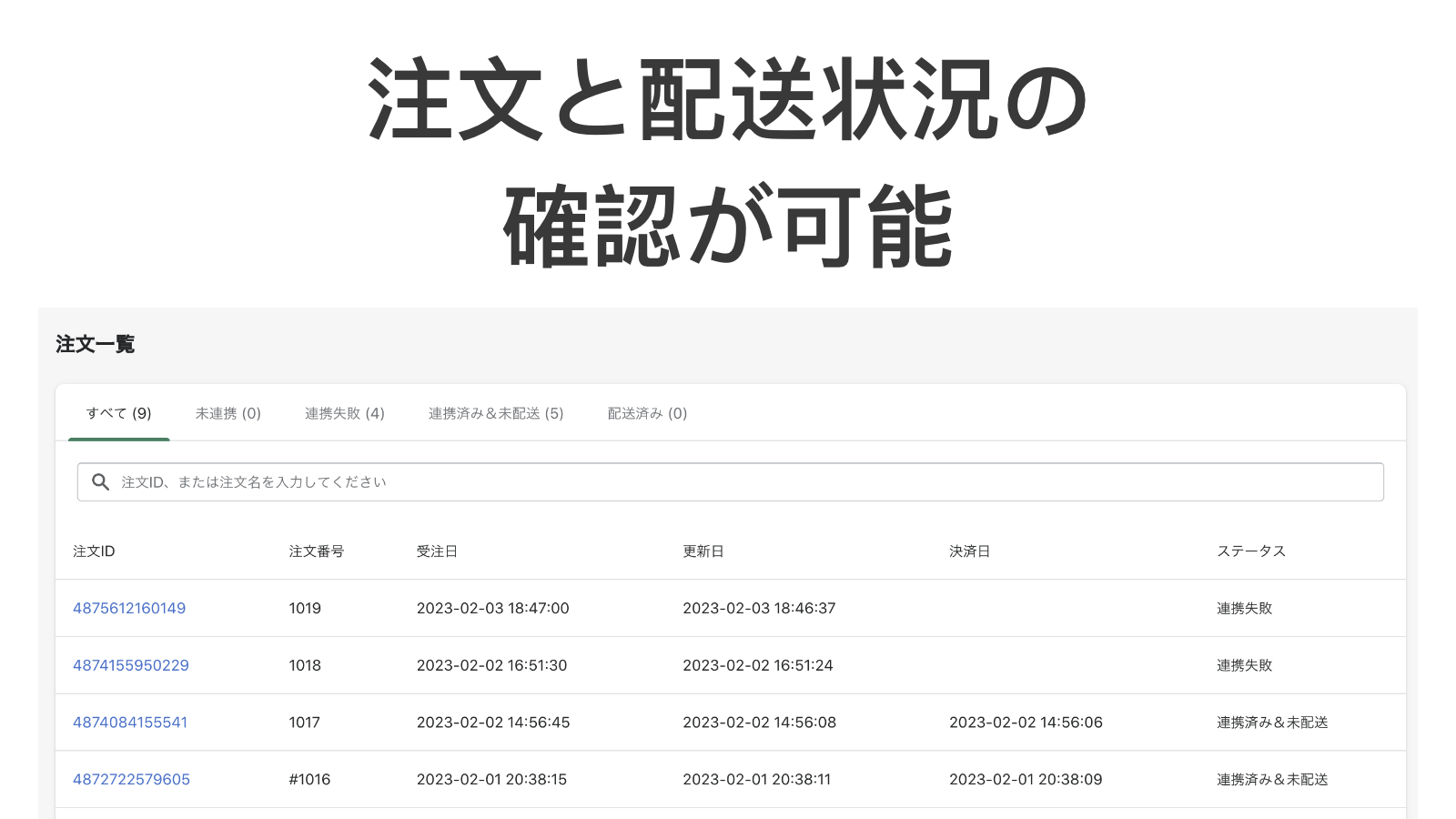This screenshot has height=819, width=1456.
Task: Open the 配送済み (0) tab
Action: pyautogui.click(x=646, y=413)
